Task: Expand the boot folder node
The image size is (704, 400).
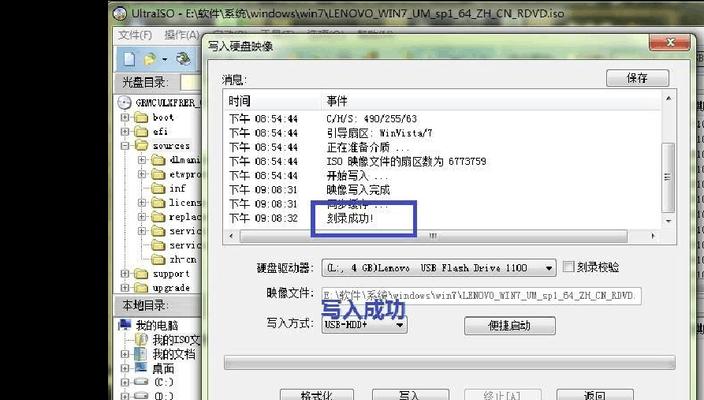Action: [x=125, y=118]
